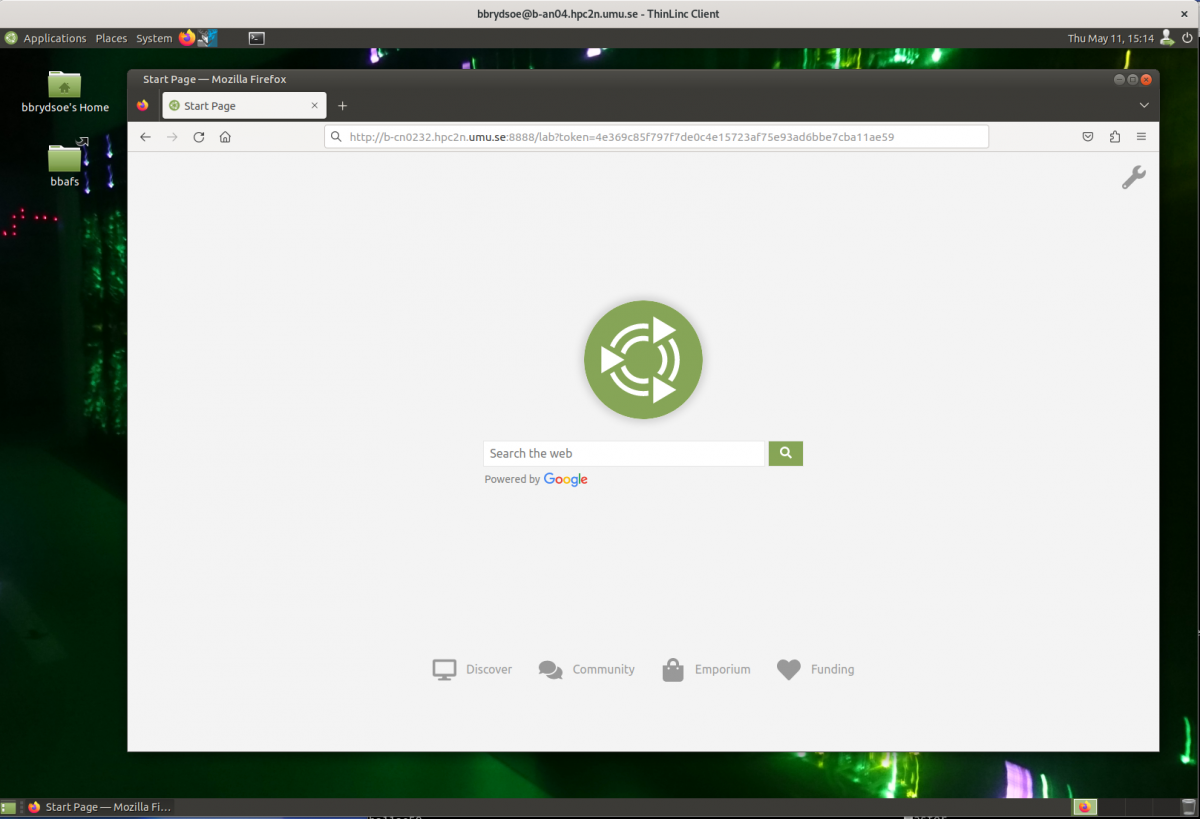Open the Extensions puzzle icon
The height and width of the screenshot is (819, 1200).
pyautogui.click(x=1115, y=137)
